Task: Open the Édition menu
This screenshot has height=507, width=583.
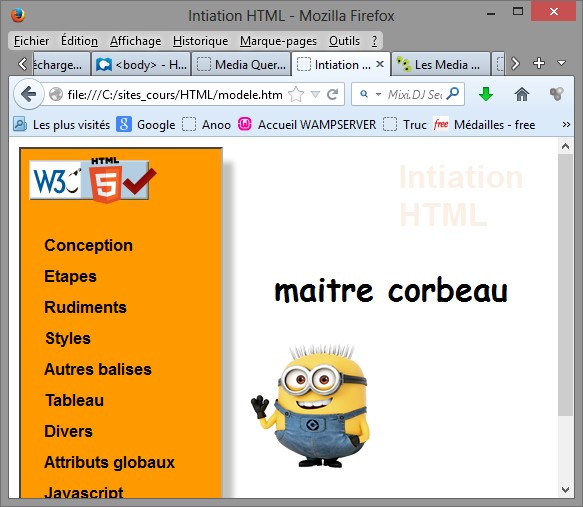Action: click(79, 41)
